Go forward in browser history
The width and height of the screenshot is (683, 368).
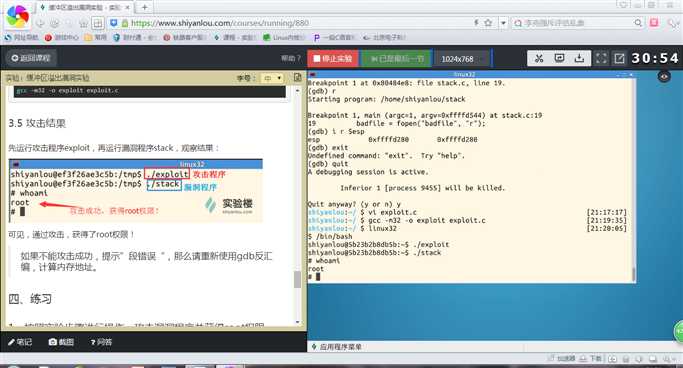tap(54, 23)
